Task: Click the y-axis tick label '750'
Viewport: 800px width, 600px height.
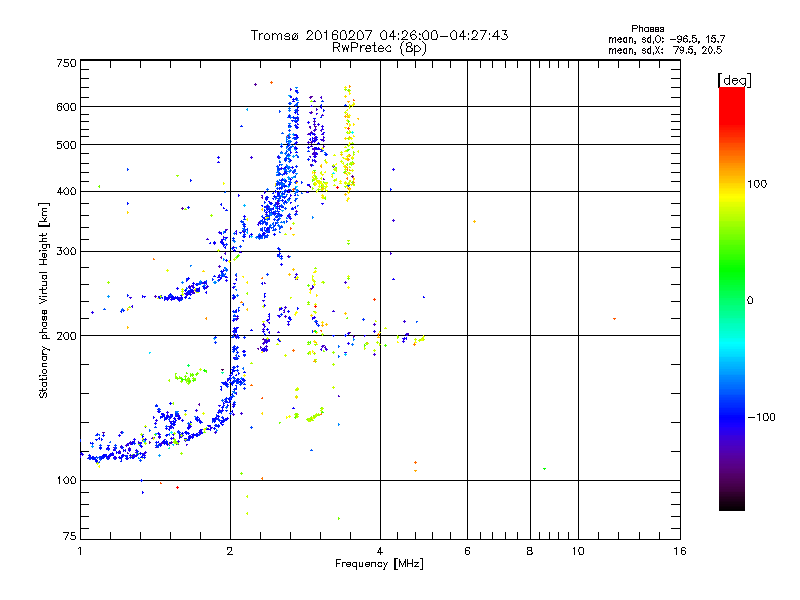Action: point(67,64)
